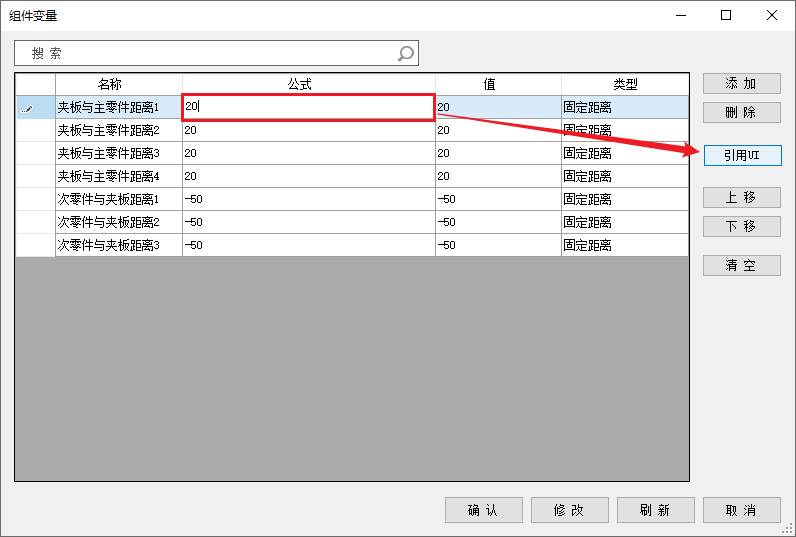This screenshot has width=796, height=537.
Task: Confirm with the 确认 button
Action: (x=484, y=510)
